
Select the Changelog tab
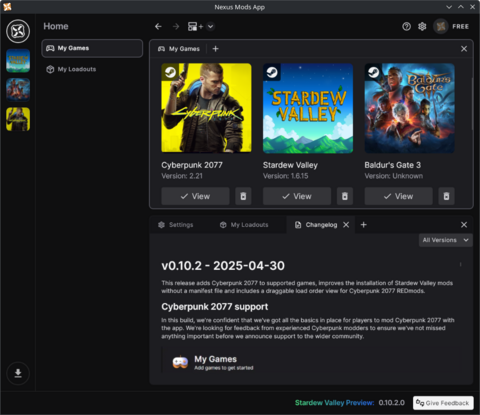(x=316, y=225)
